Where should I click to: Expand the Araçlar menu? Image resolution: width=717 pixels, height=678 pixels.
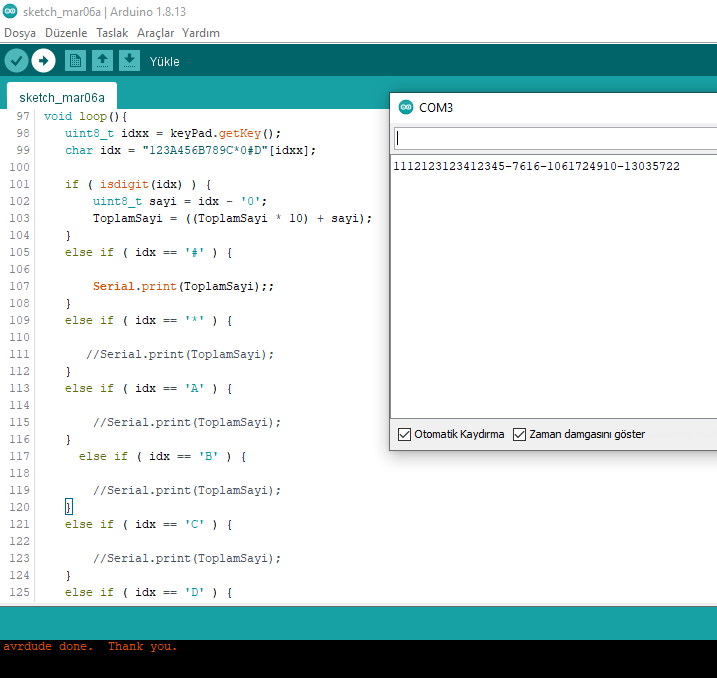(x=155, y=33)
